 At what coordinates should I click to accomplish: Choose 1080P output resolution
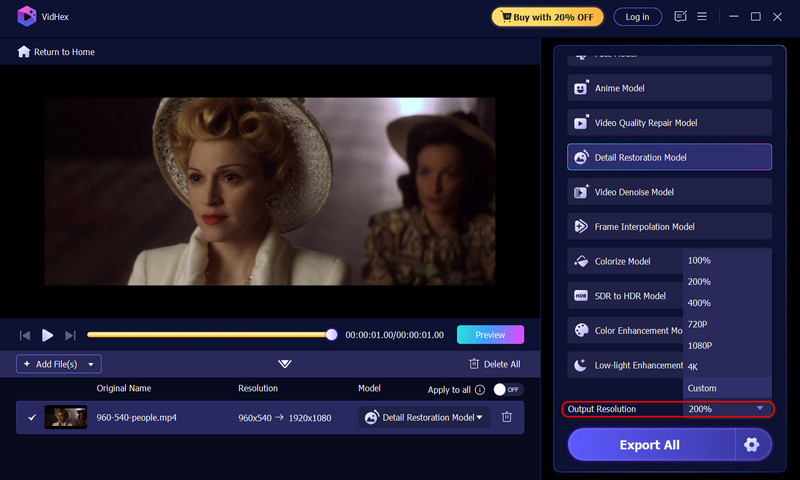727,345
